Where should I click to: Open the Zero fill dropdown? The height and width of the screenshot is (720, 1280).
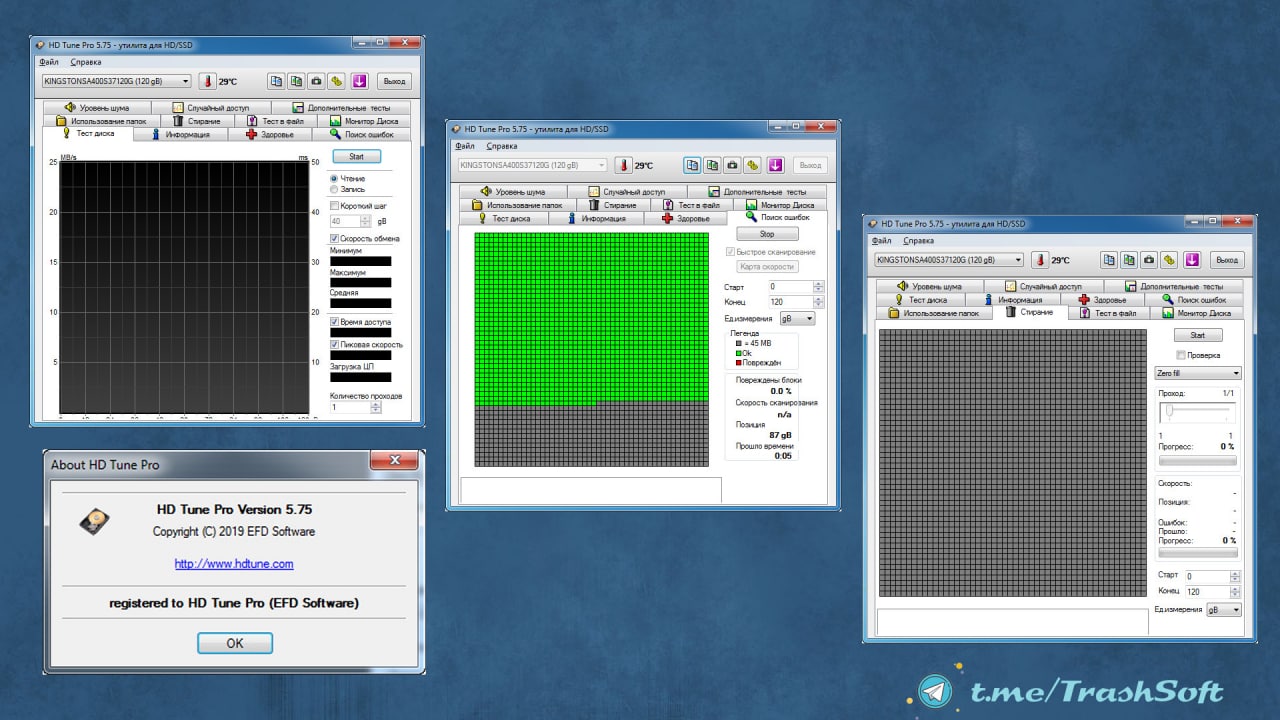point(1197,373)
